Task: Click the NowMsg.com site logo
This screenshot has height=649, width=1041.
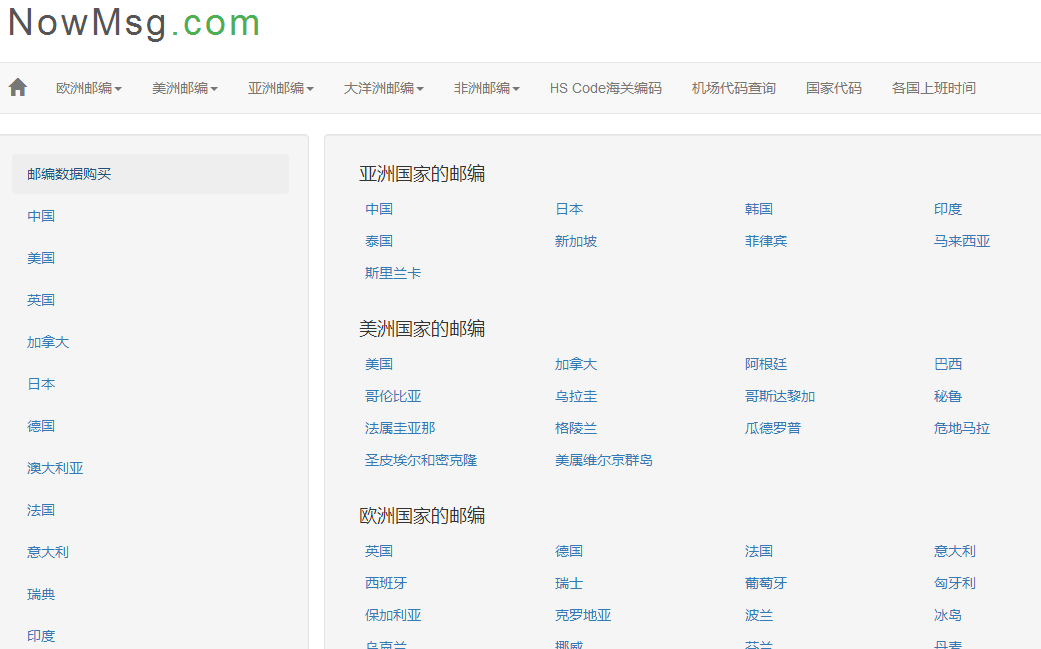Action: pos(134,22)
